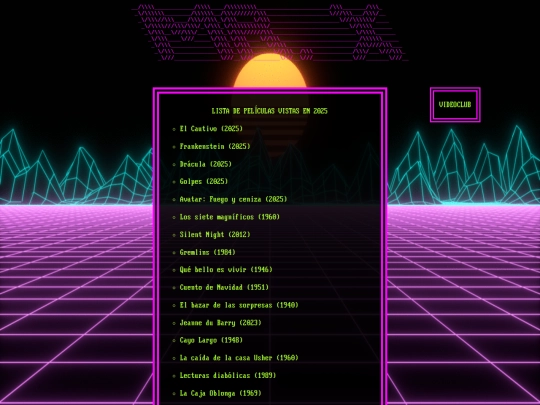Select the 'Golpes (2025)' entry
540x405 pixels.
click(x=204, y=181)
